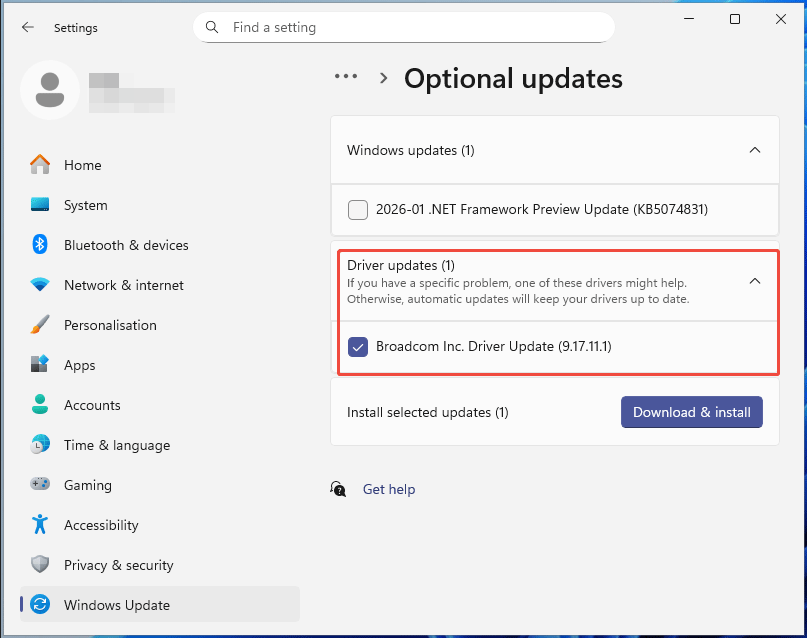Uncheck the Broadcom Inc. Driver Update
The height and width of the screenshot is (638, 807).
(359, 347)
